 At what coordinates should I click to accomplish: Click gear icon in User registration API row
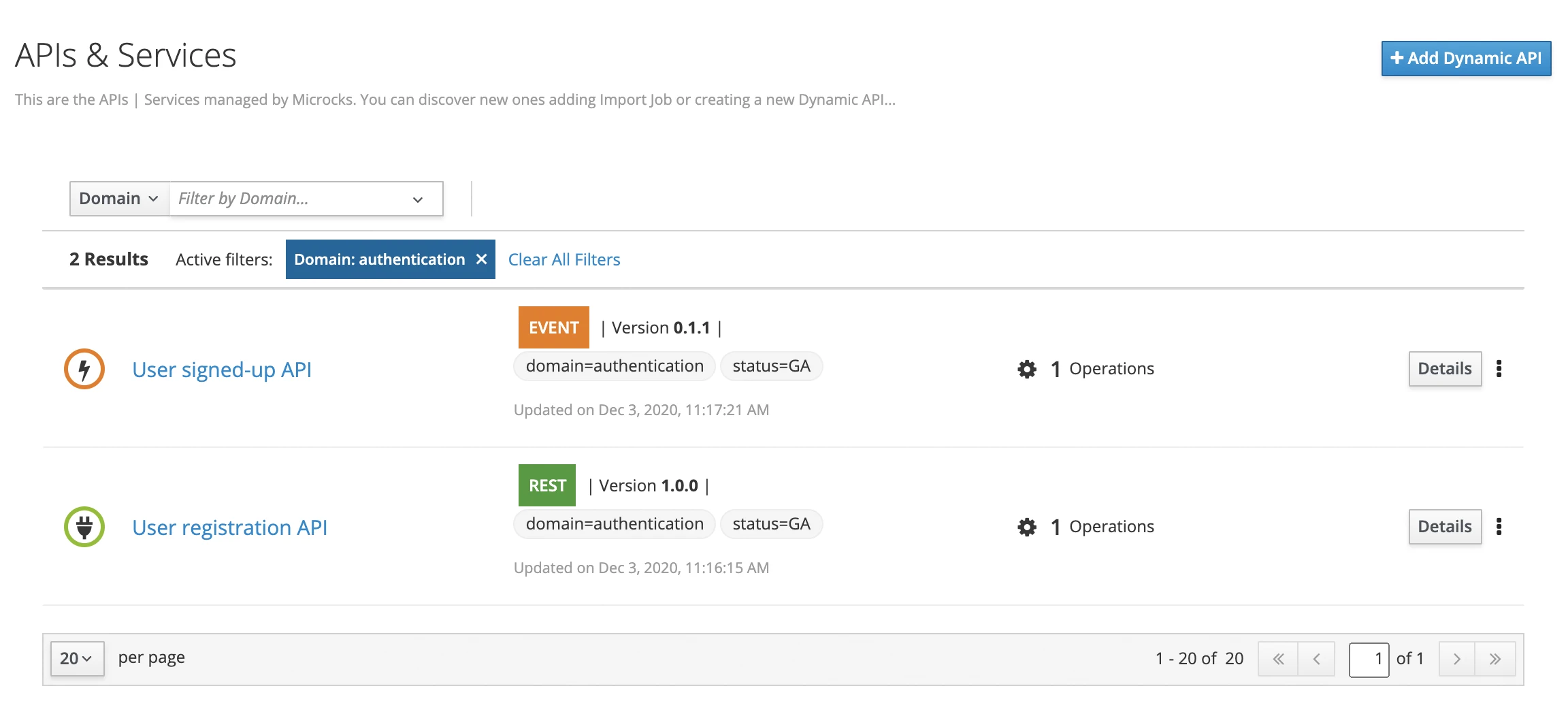click(x=1027, y=527)
